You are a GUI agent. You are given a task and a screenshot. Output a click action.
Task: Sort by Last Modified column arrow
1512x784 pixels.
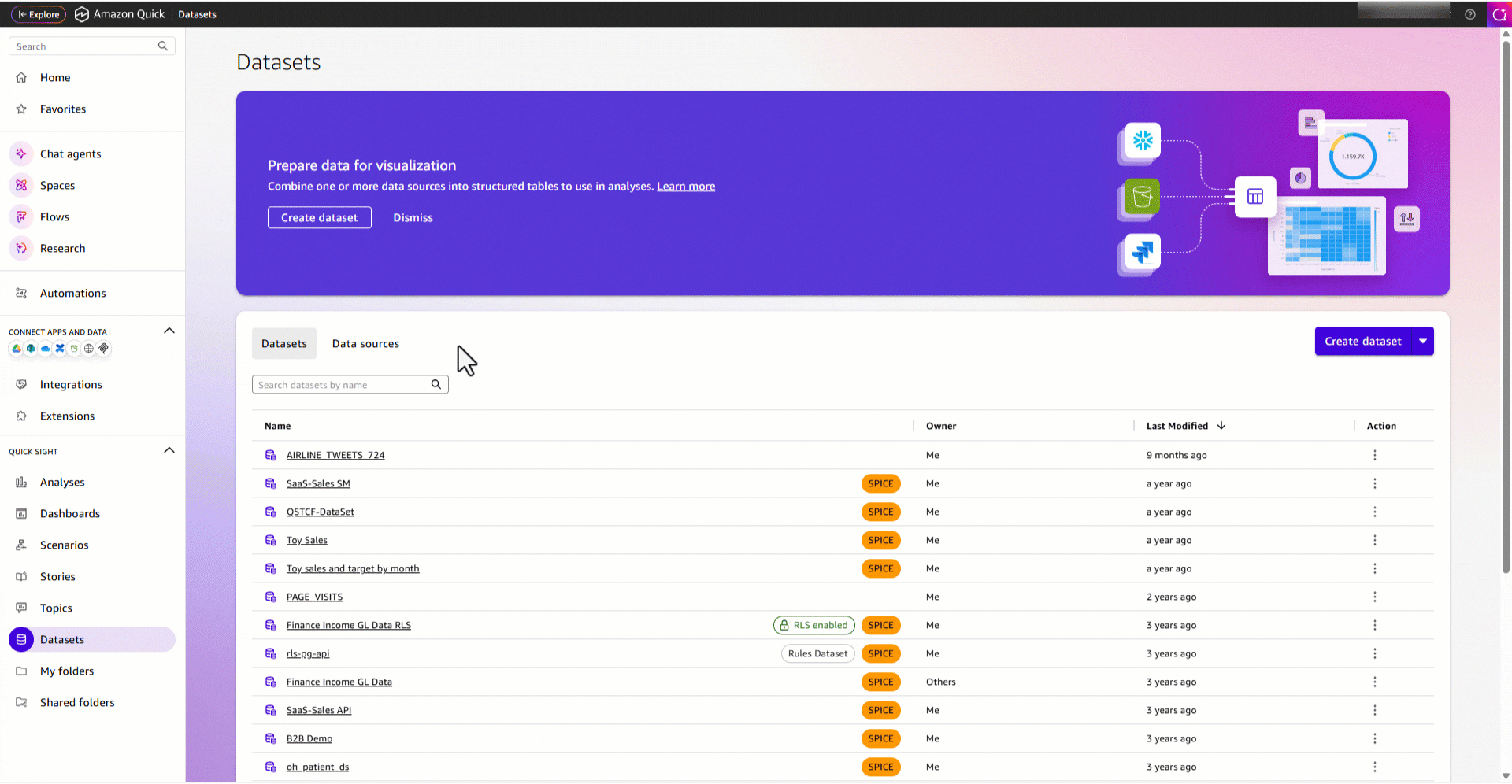[1221, 426]
